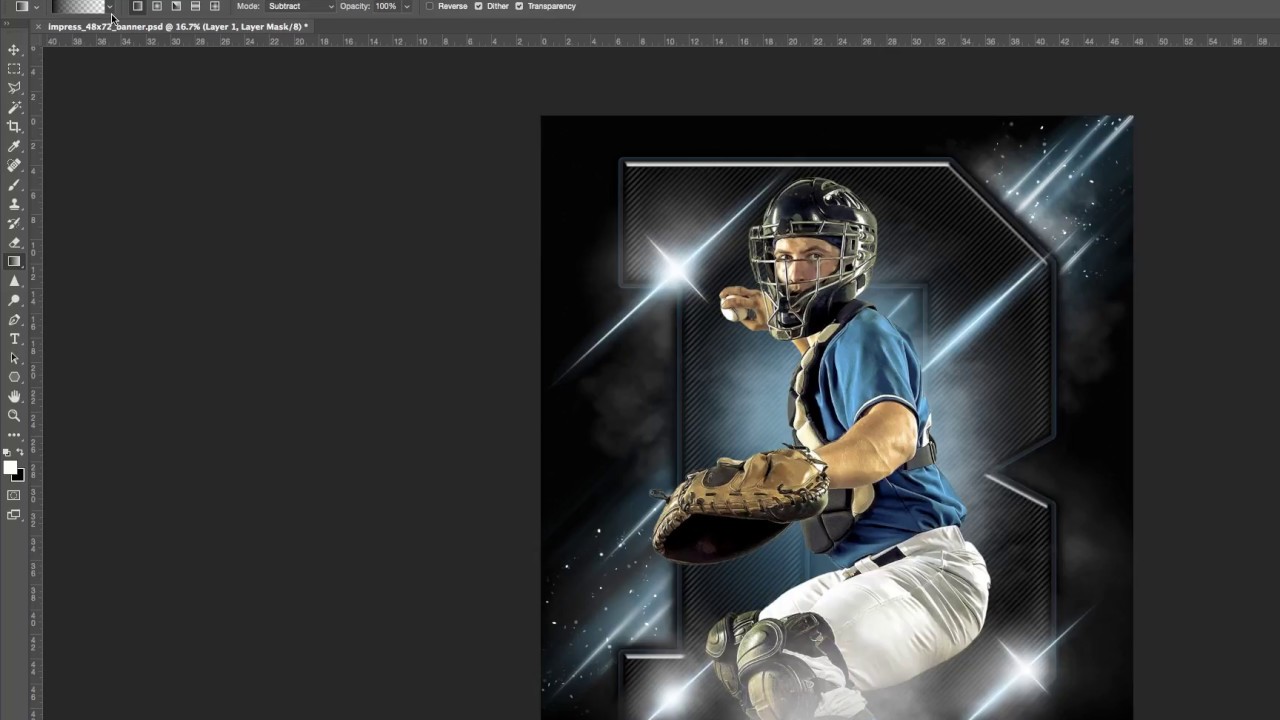Select the Dodge tool

pyautogui.click(x=14, y=300)
